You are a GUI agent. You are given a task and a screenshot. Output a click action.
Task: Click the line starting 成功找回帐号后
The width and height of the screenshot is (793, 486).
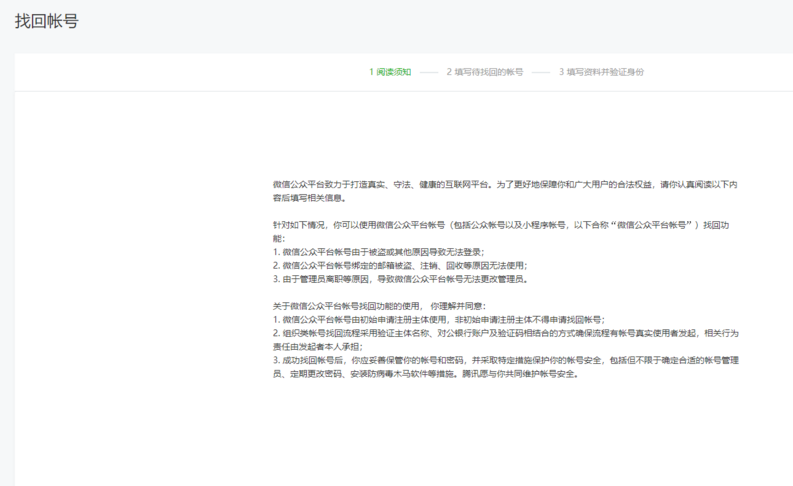pos(506,367)
